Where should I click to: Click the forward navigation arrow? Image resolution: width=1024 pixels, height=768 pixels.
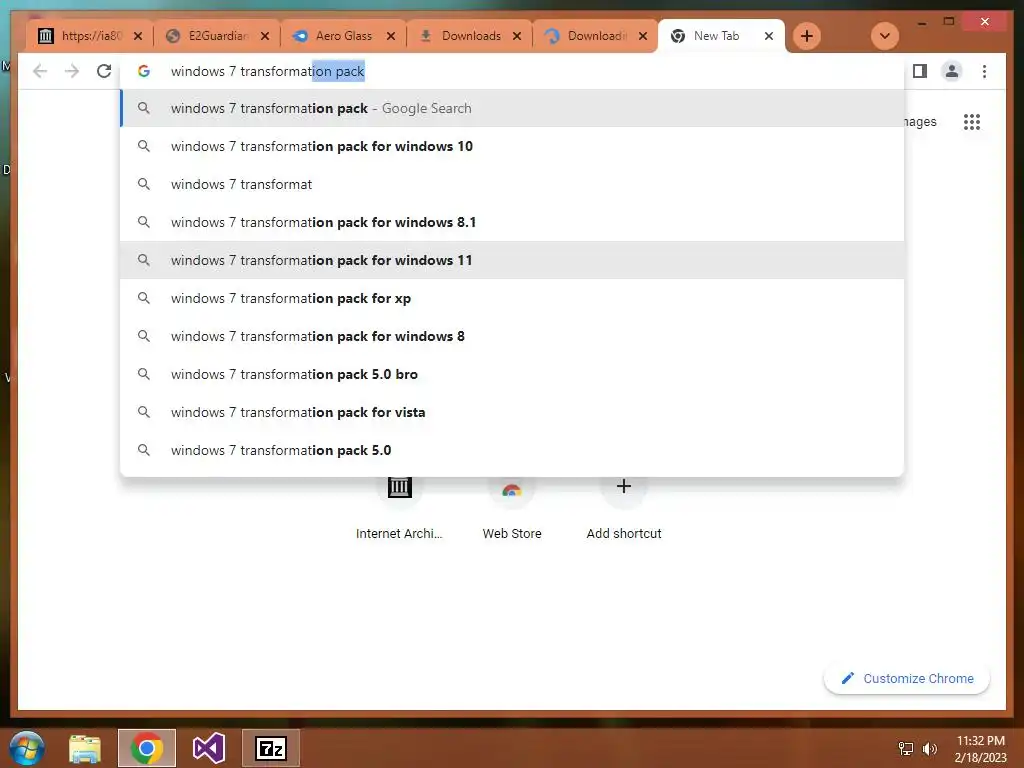(72, 71)
